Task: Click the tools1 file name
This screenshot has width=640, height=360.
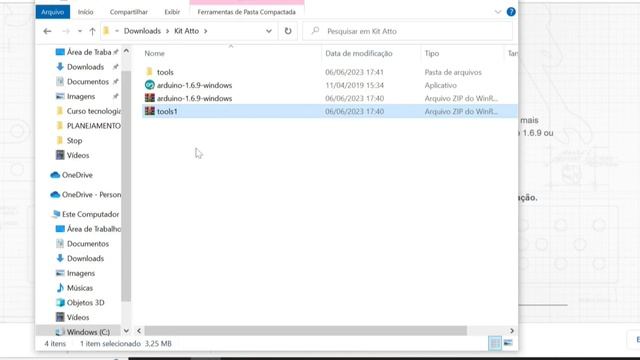Action: [167, 111]
